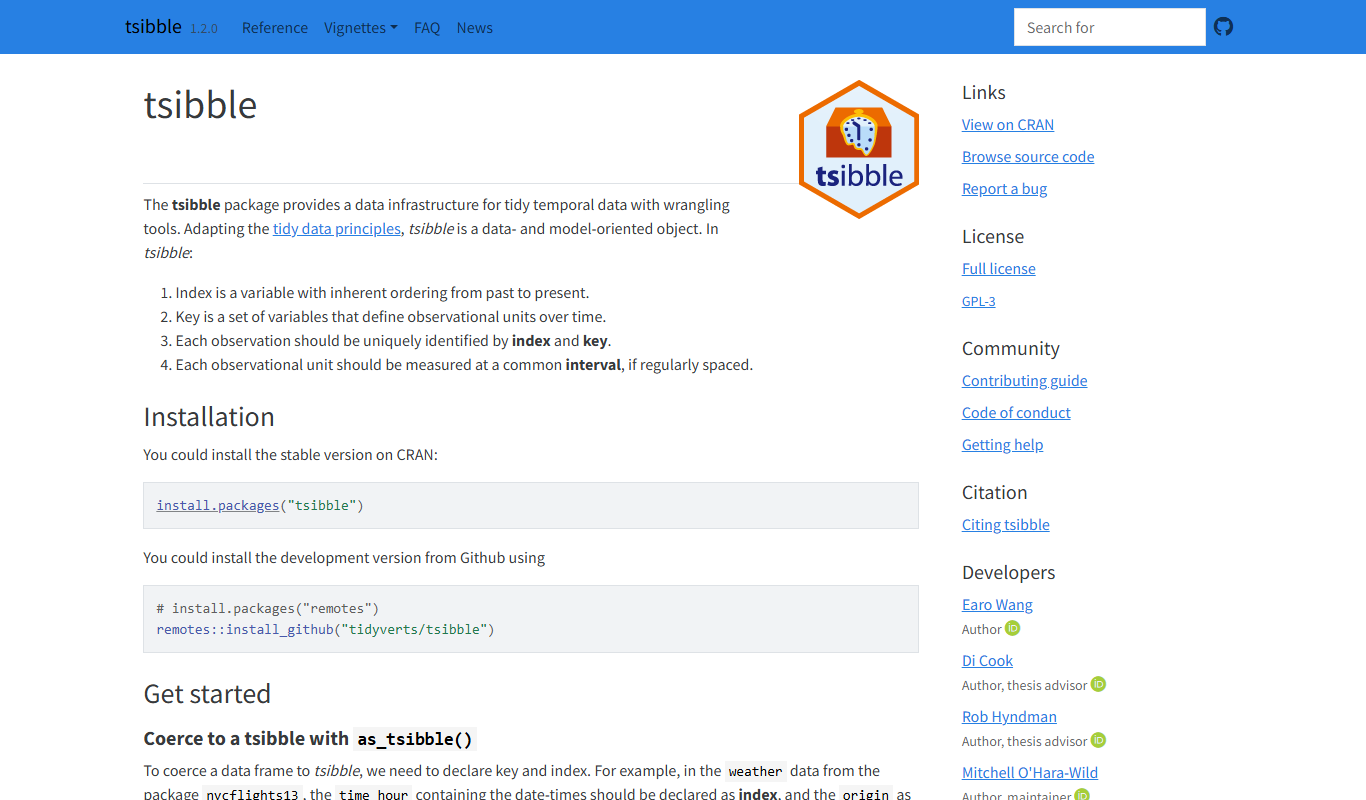Expand the Vignettes dropdown menu
Screen dimensions: 1366x800
pyautogui.click(x=361, y=28)
